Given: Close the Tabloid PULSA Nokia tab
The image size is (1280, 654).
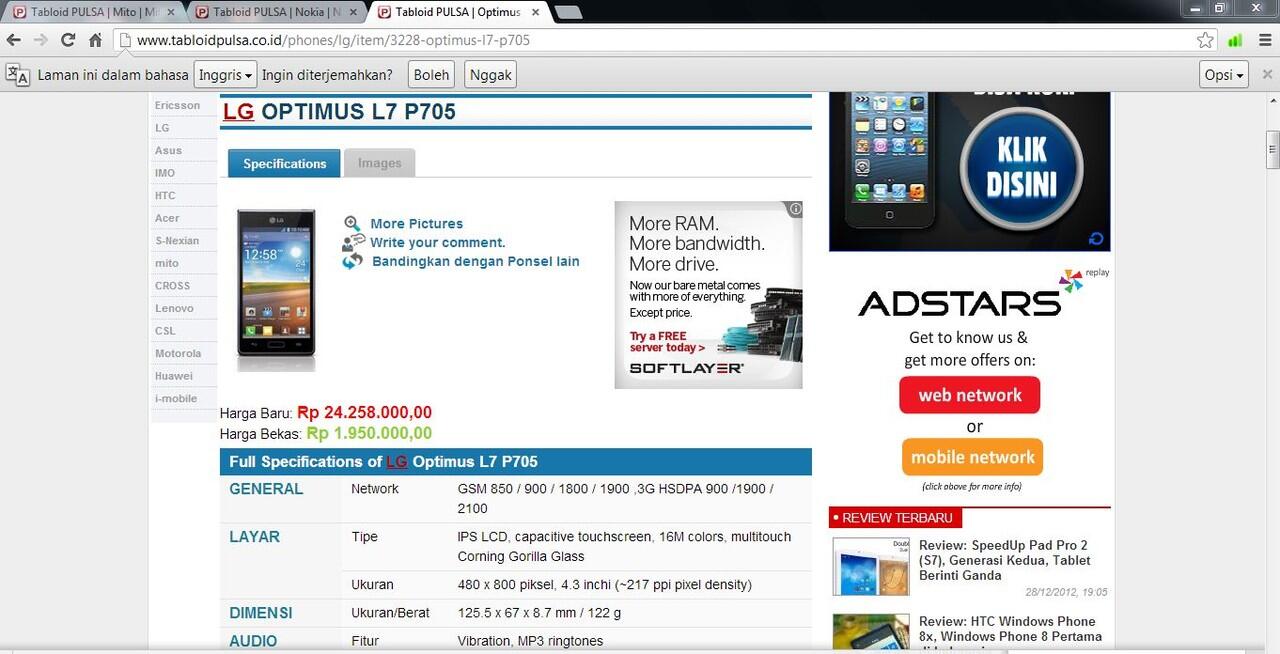Looking at the screenshot, I should pos(353,13).
